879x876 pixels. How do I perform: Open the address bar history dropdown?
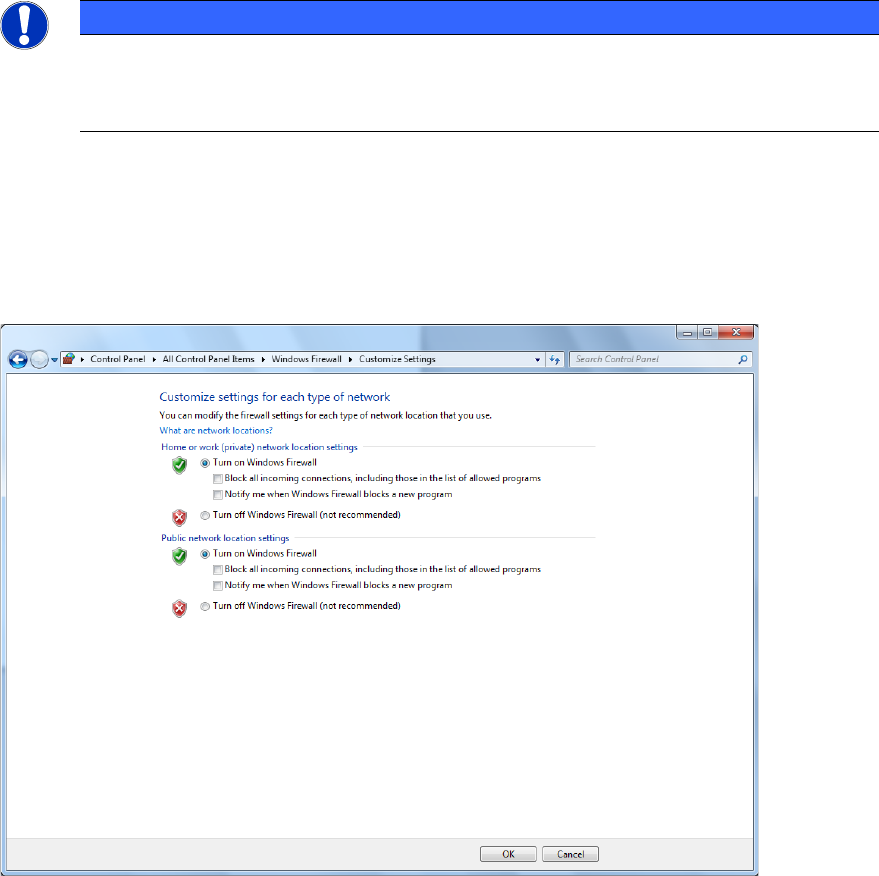538,360
